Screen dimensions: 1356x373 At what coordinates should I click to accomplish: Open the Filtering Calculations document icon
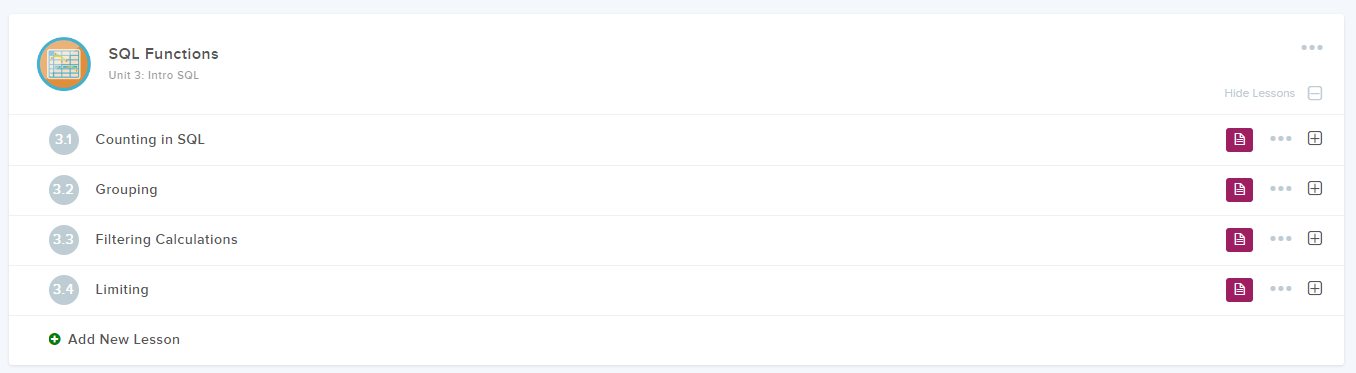[1239, 239]
